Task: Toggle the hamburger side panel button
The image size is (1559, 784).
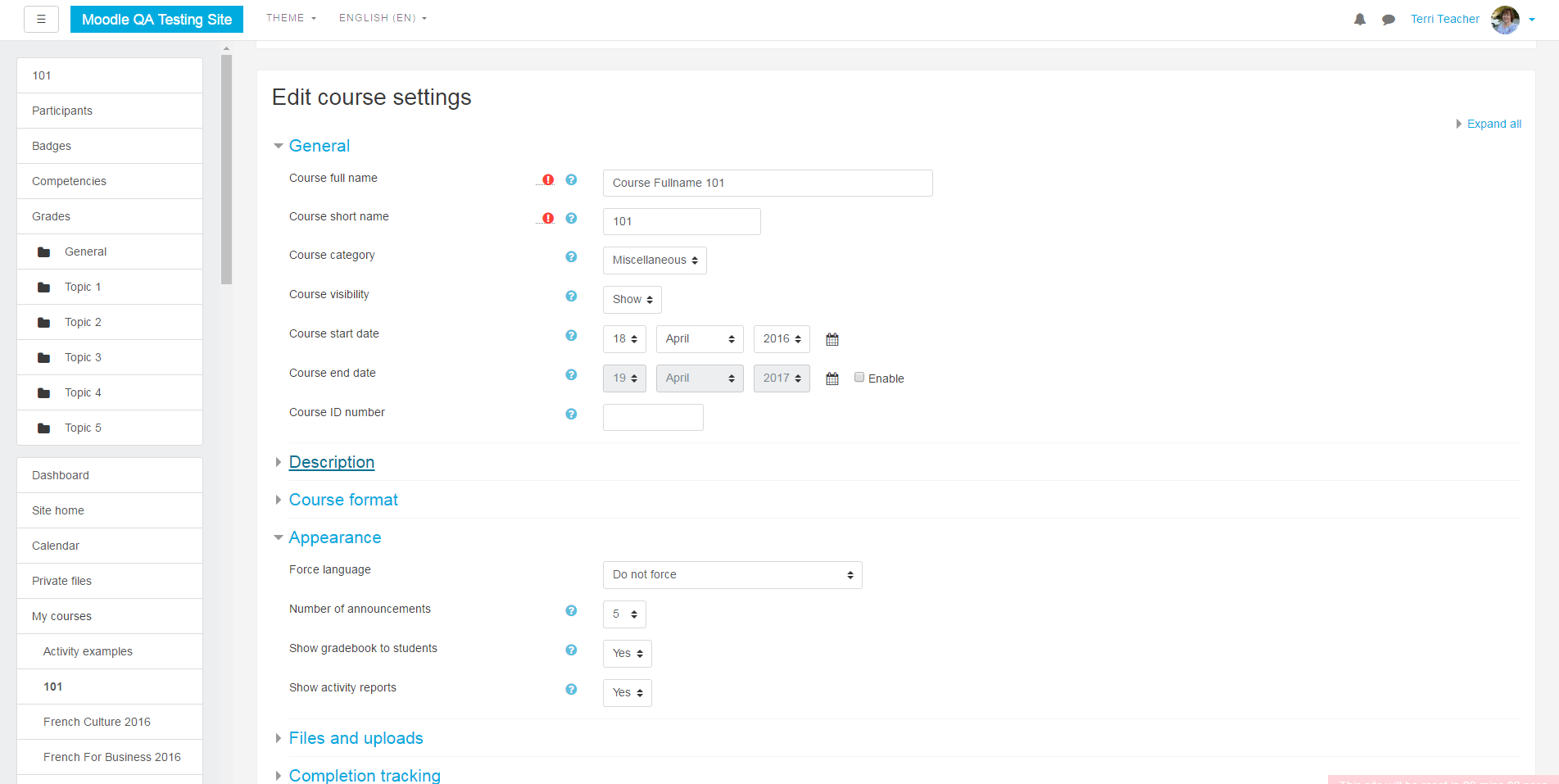Action: click(x=41, y=19)
